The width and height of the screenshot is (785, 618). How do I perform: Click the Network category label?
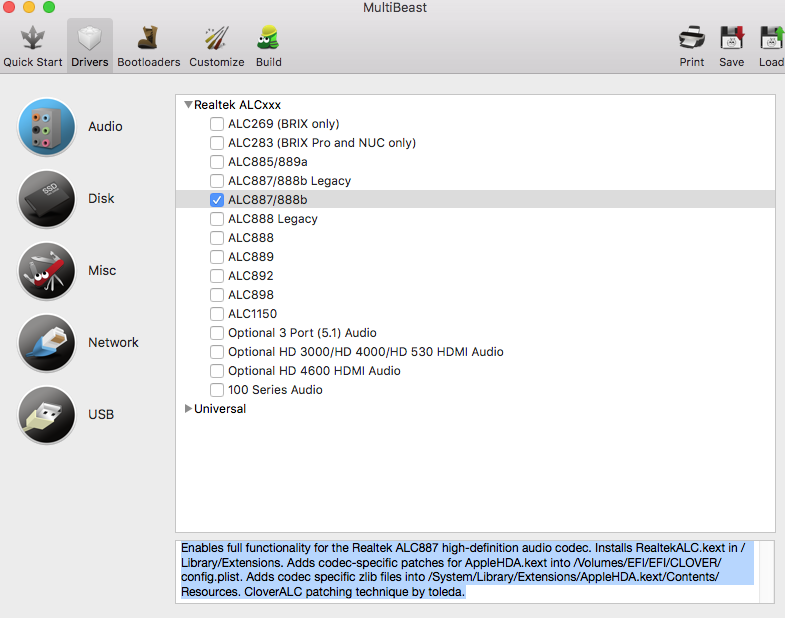pyautogui.click(x=113, y=343)
